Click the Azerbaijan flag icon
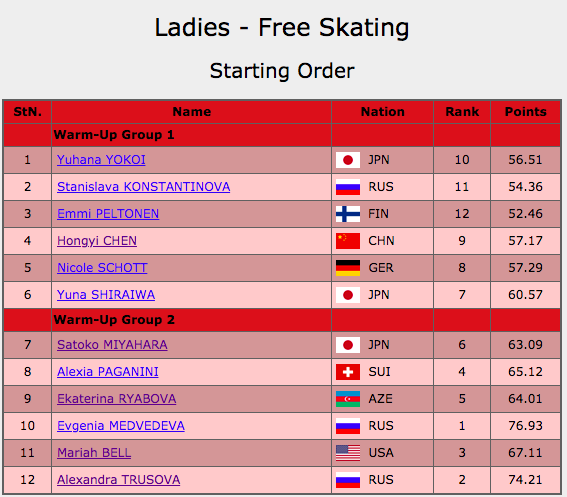The image size is (567, 497). 348,399
